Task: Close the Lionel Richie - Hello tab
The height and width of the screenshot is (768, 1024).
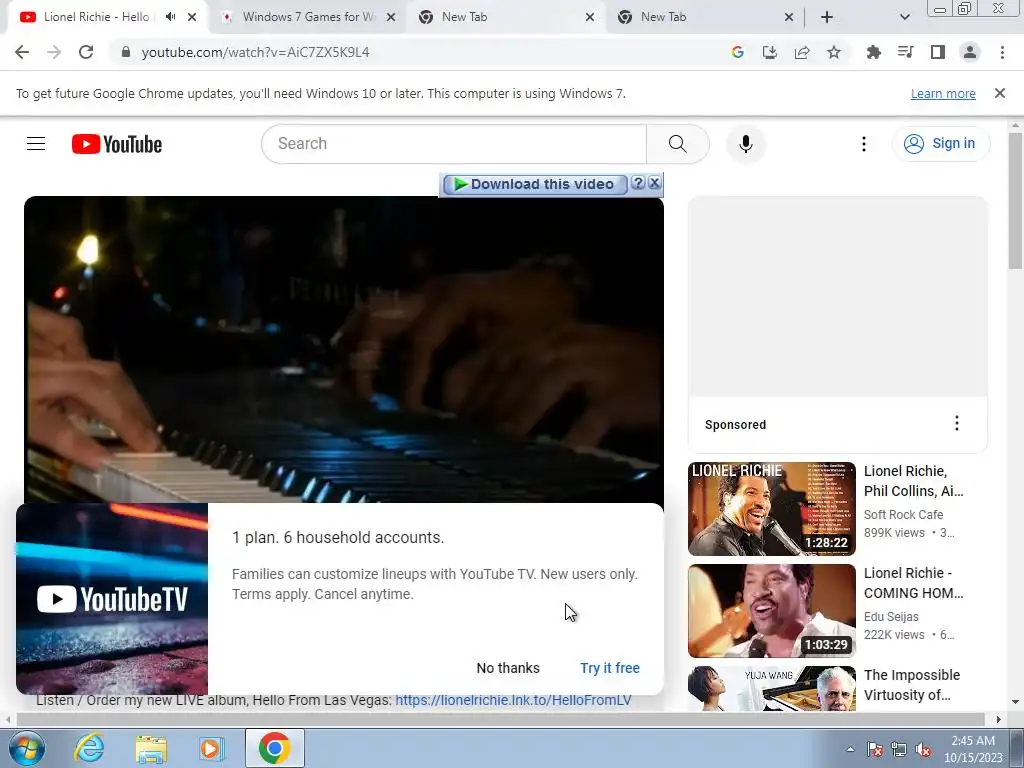Action: (192, 17)
